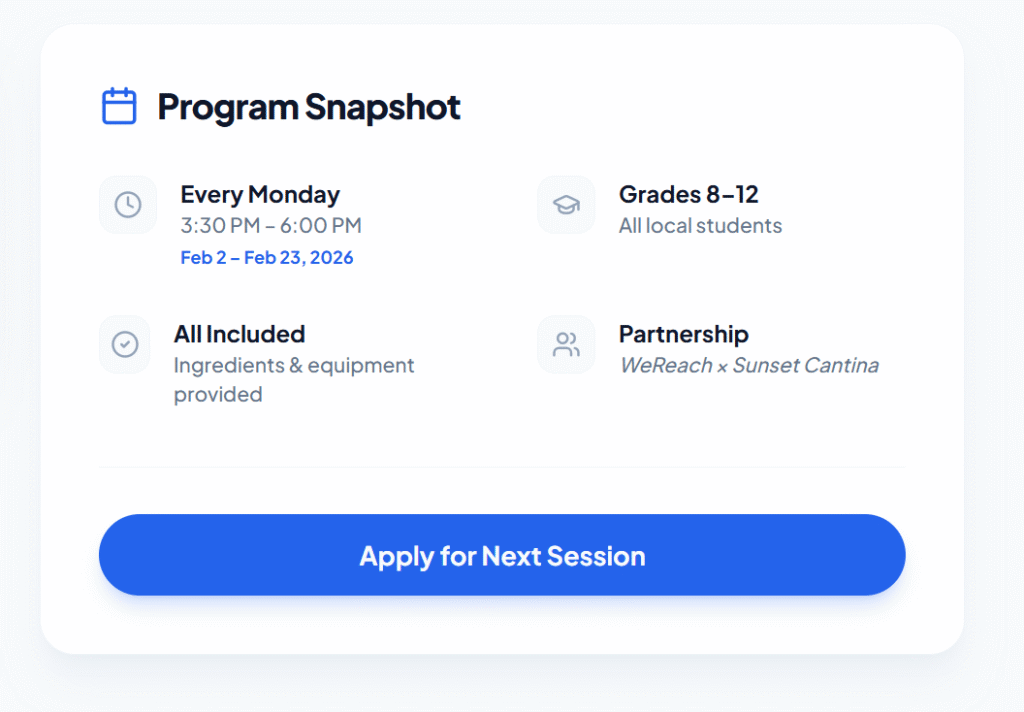Click the Every Monday label

click(260, 194)
